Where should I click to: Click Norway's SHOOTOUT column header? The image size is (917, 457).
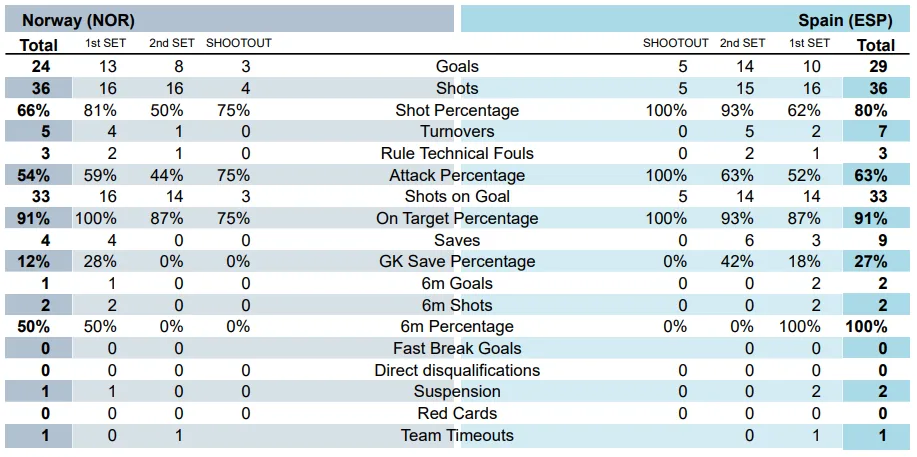(238, 44)
